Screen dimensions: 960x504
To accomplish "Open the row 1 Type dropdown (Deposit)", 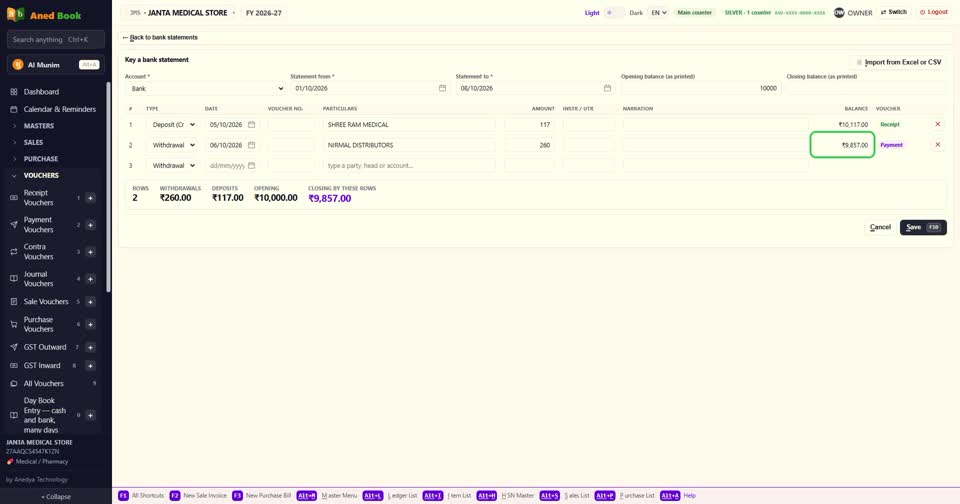I will (x=173, y=124).
